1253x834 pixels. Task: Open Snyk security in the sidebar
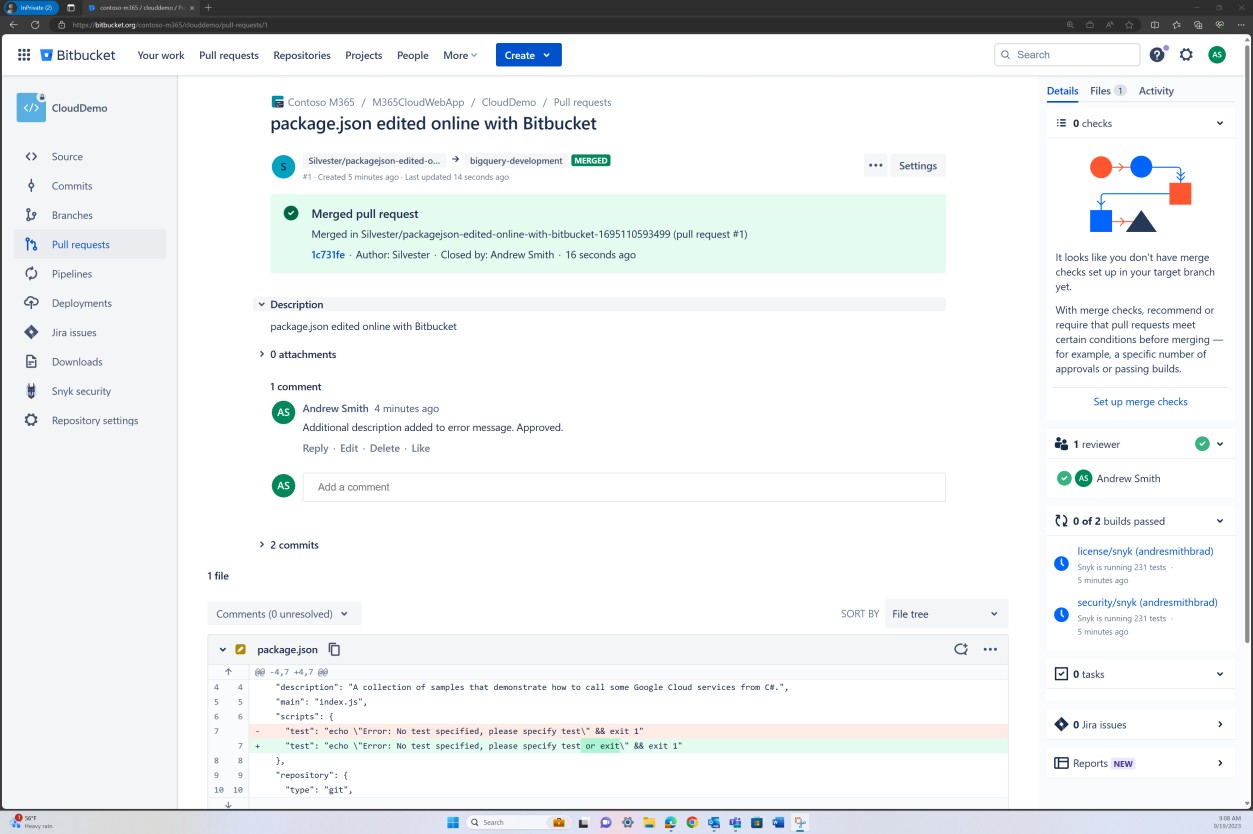[x=80, y=390]
